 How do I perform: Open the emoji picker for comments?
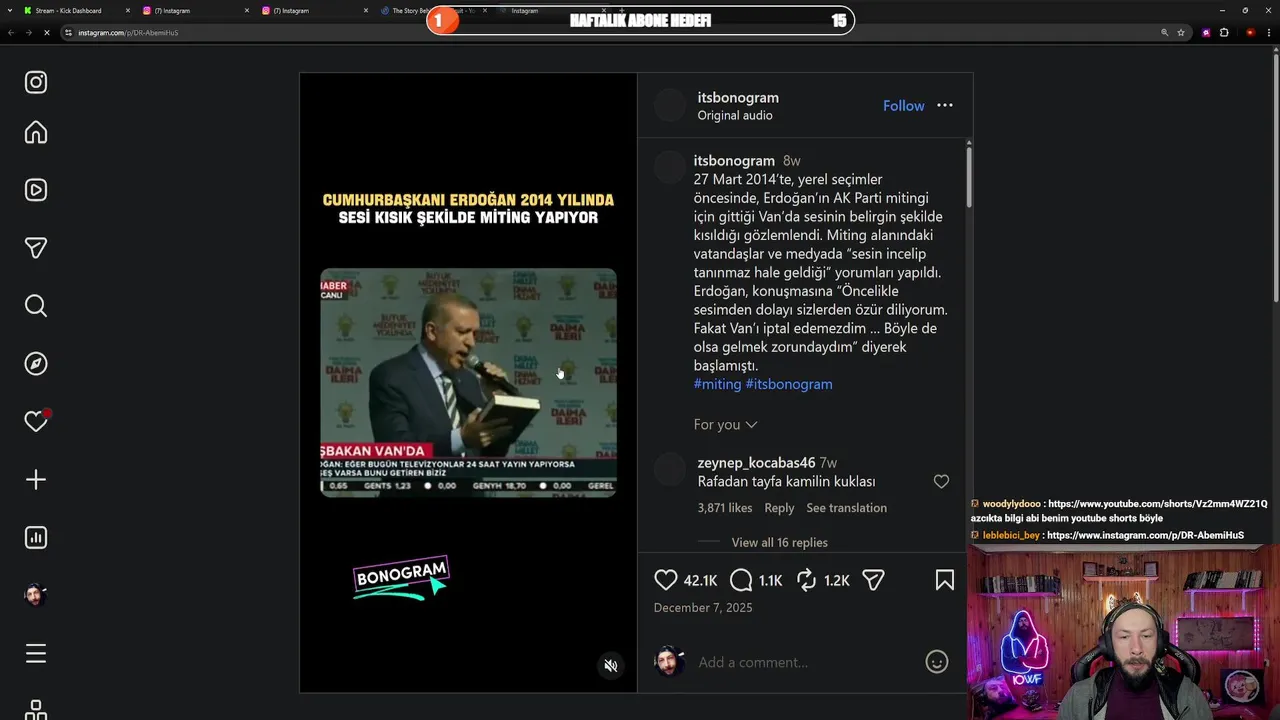click(937, 662)
